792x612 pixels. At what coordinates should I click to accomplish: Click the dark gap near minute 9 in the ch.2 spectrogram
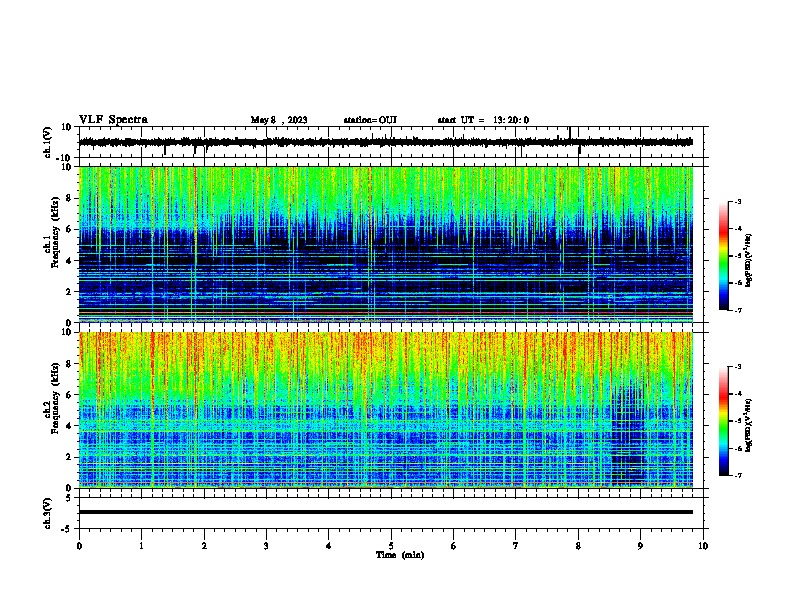coord(628,434)
